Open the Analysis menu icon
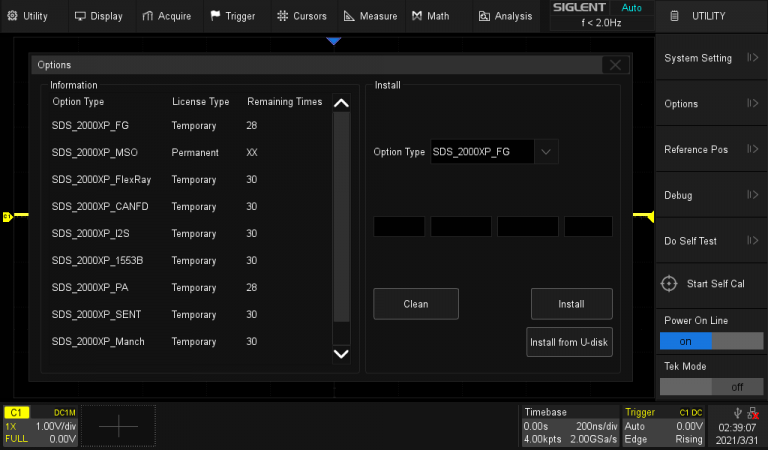The image size is (768, 450). 484,16
